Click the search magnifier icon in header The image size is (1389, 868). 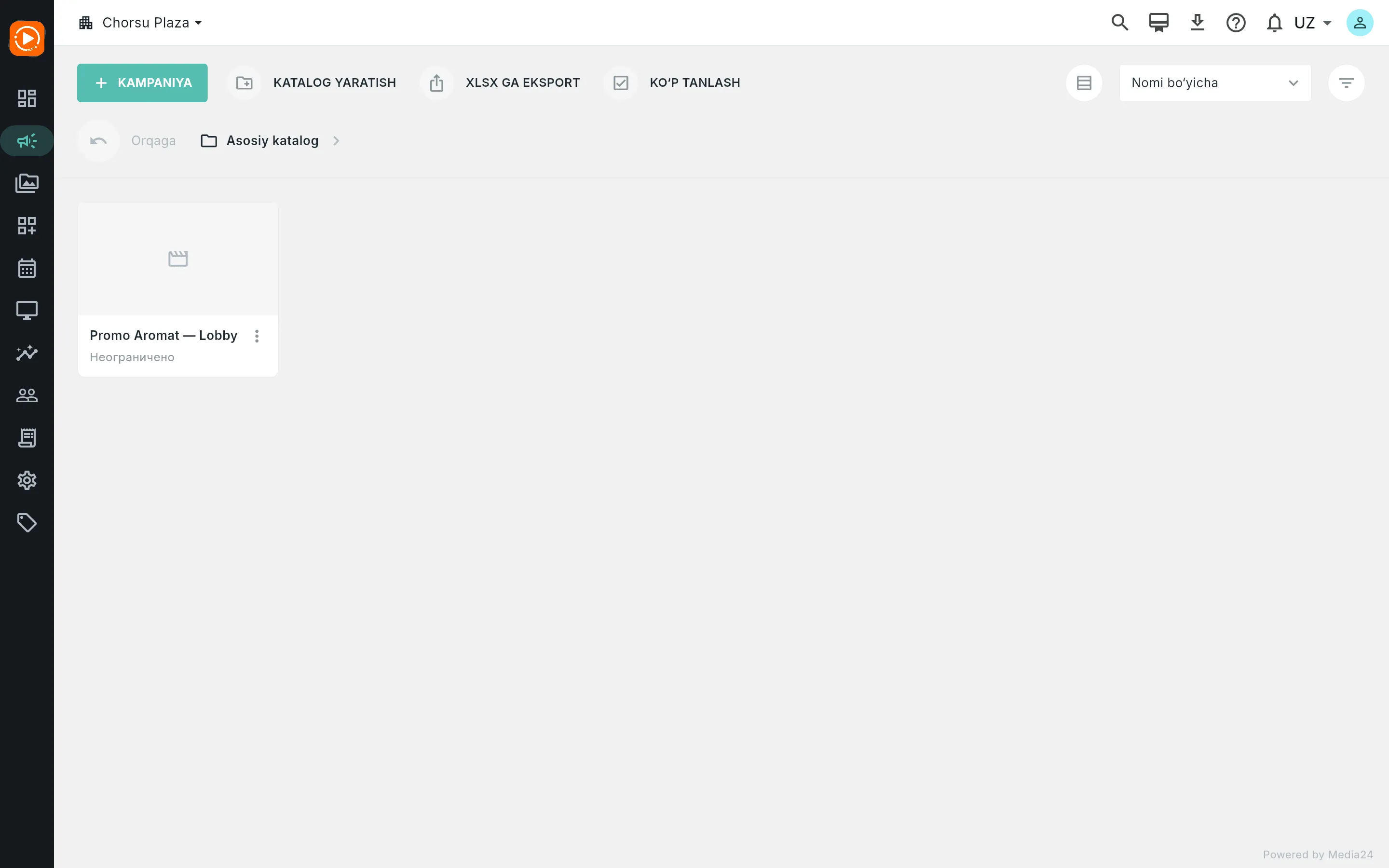1120,22
